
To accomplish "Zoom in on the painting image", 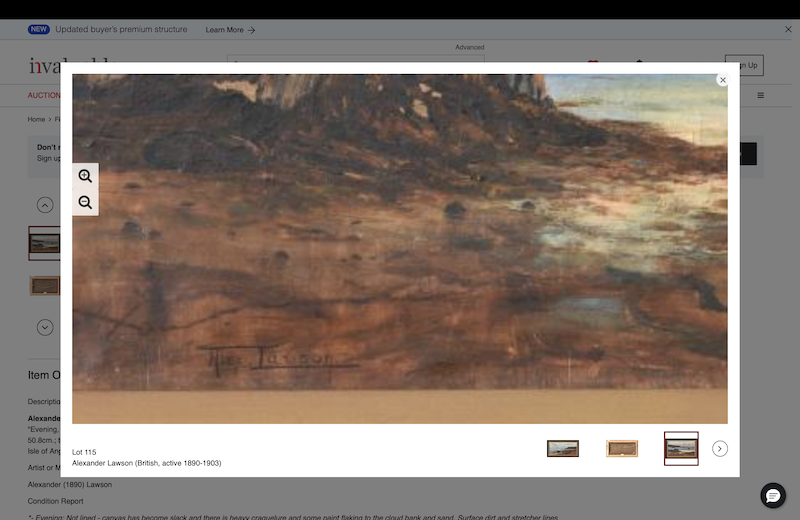I will 85,176.
